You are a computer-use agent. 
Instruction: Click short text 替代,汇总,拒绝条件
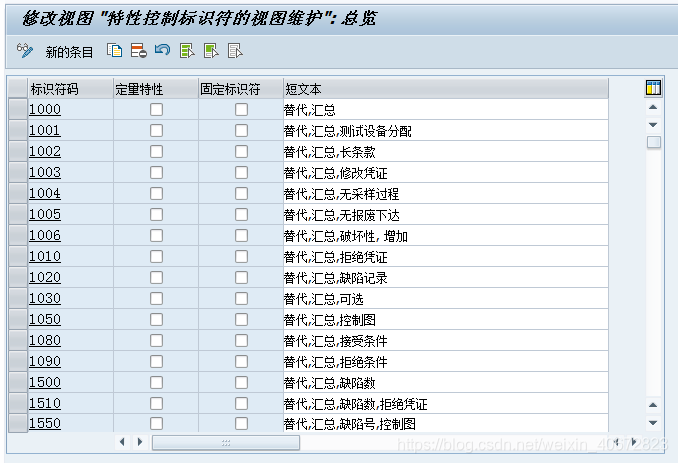click(x=336, y=362)
